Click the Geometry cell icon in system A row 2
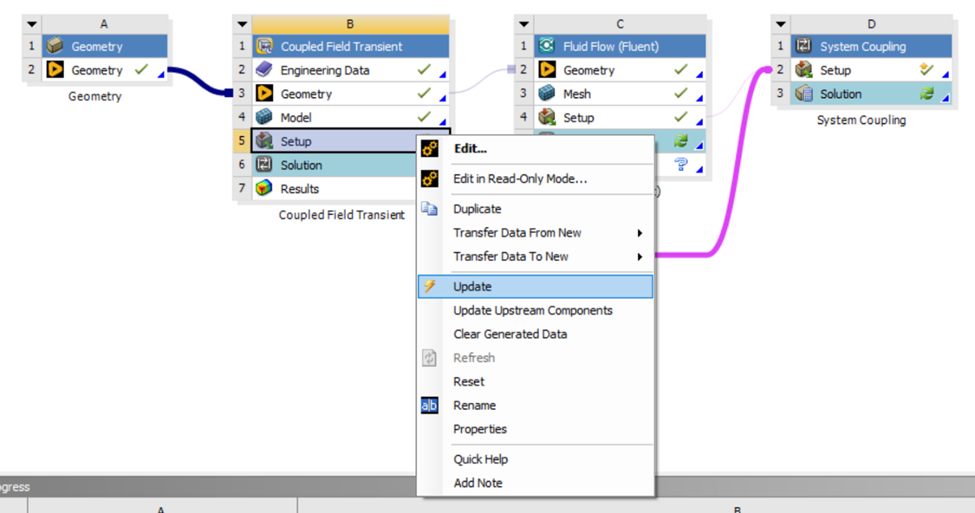 coord(55,70)
